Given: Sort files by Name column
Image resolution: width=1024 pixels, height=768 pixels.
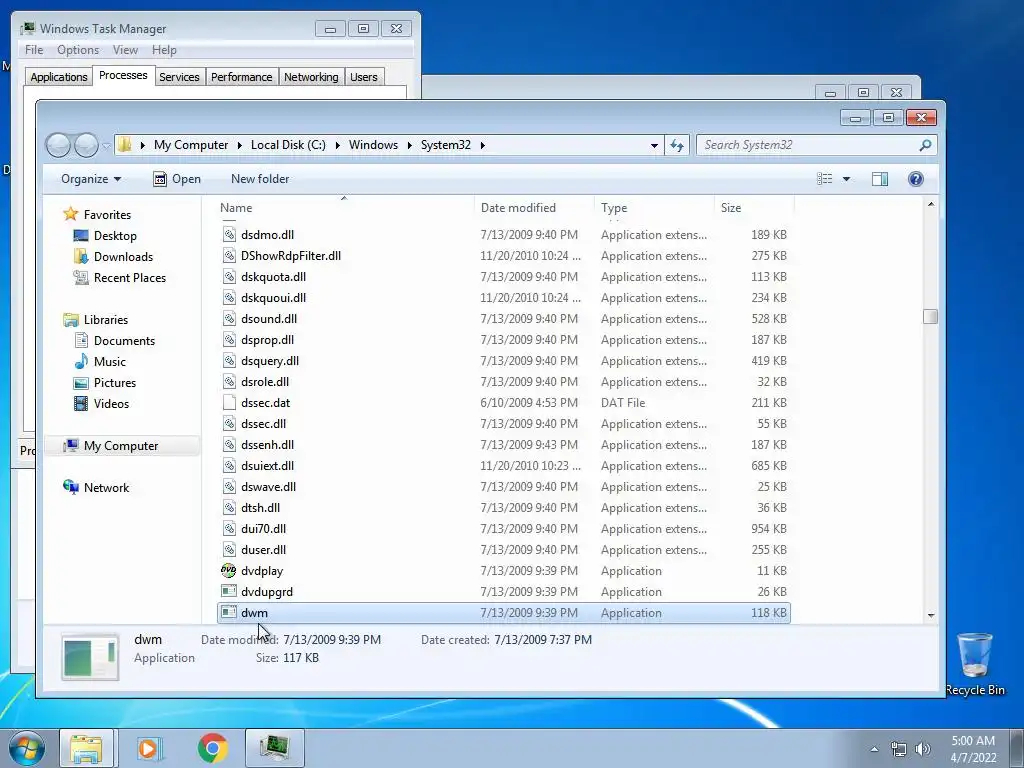Looking at the screenshot, I should click(346, 208).
